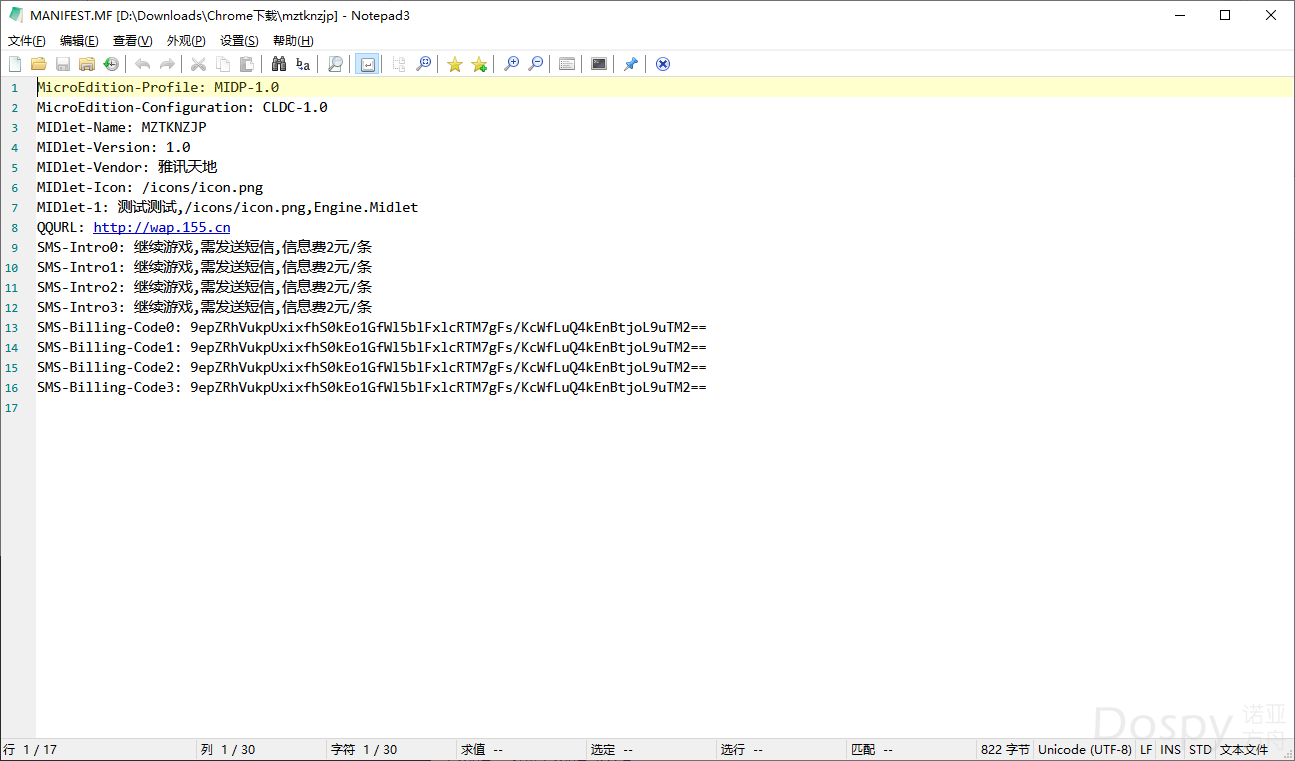The image size is (1295, 761).
Task: Change the LF line ending setting
Action: pos(1146,749)
